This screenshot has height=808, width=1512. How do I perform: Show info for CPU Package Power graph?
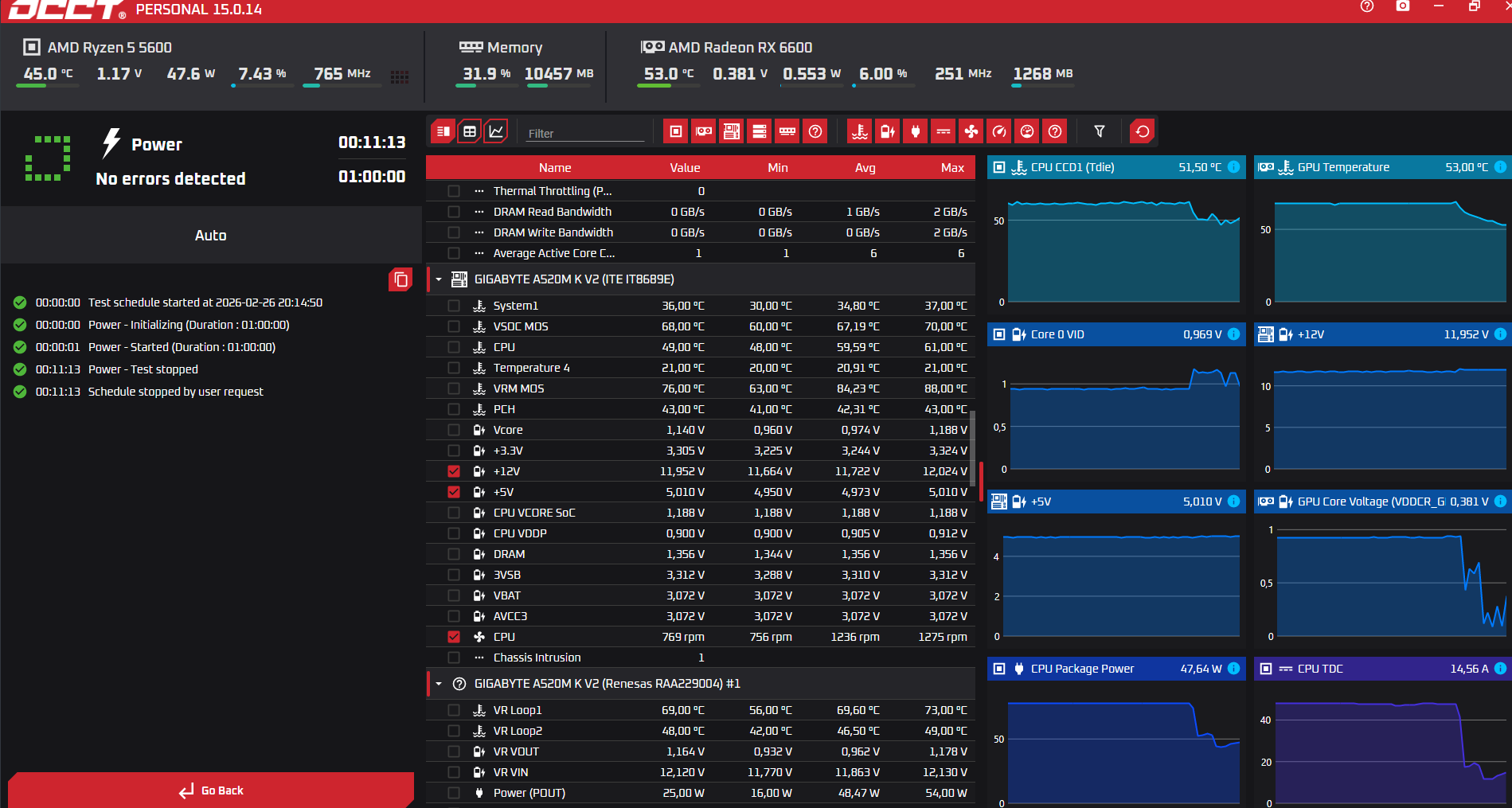[1233, 669]
